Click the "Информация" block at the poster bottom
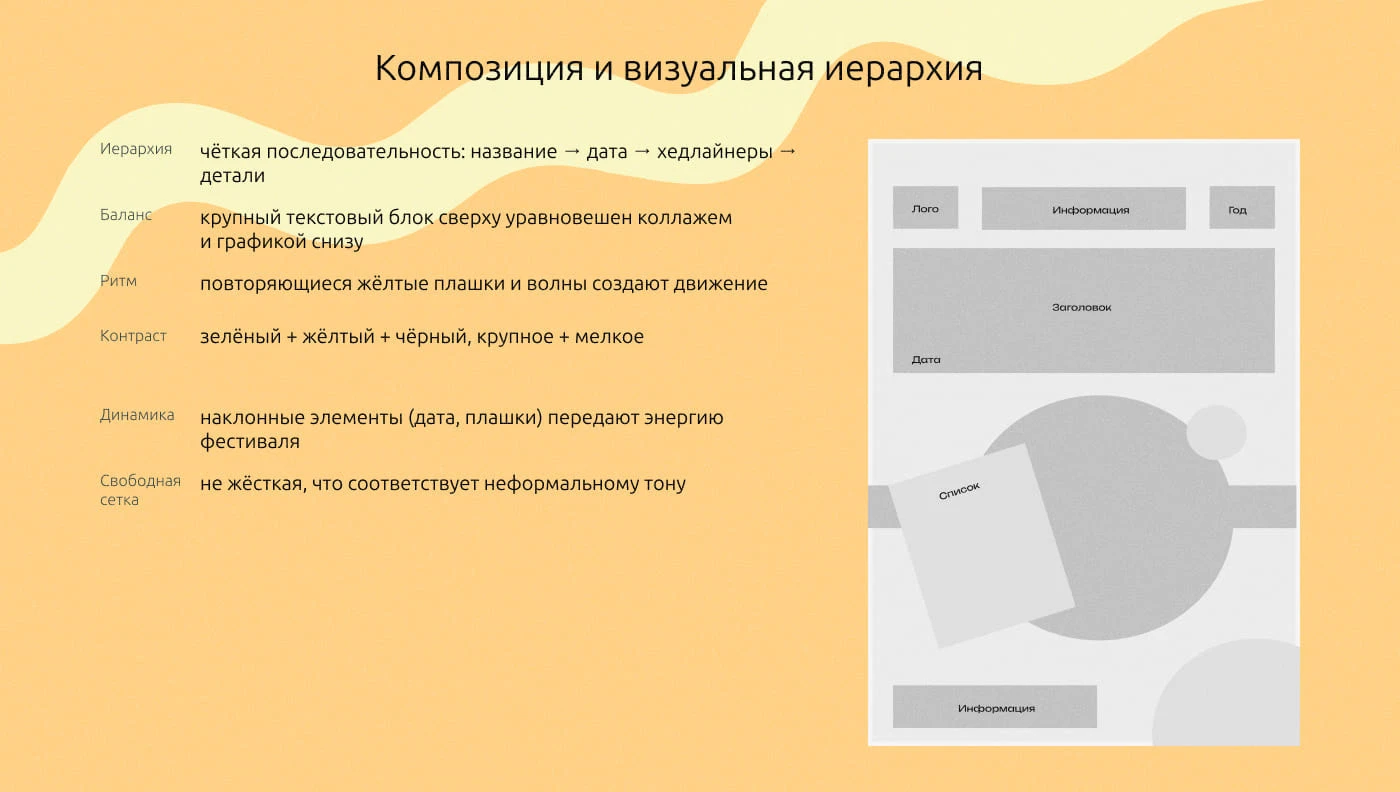This screenshot has height=792, width=1400. tap(995, 707)
